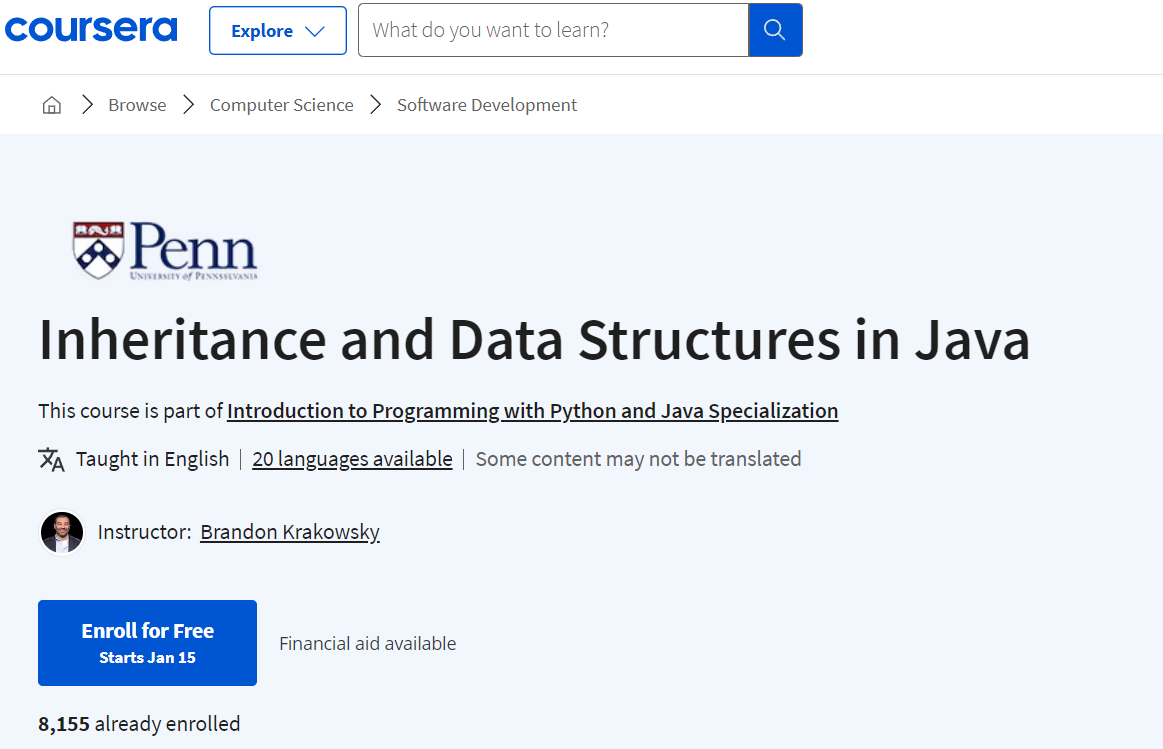Click the Coursera logo
Screen dimensions: 1163x749
point(91,29)
